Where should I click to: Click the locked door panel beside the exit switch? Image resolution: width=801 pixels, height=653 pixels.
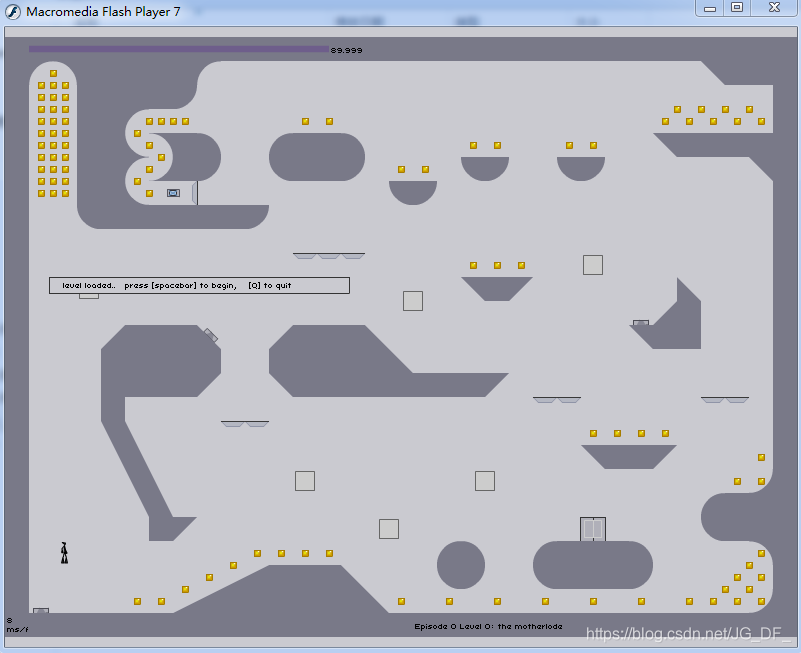click(x=195, y=193)
